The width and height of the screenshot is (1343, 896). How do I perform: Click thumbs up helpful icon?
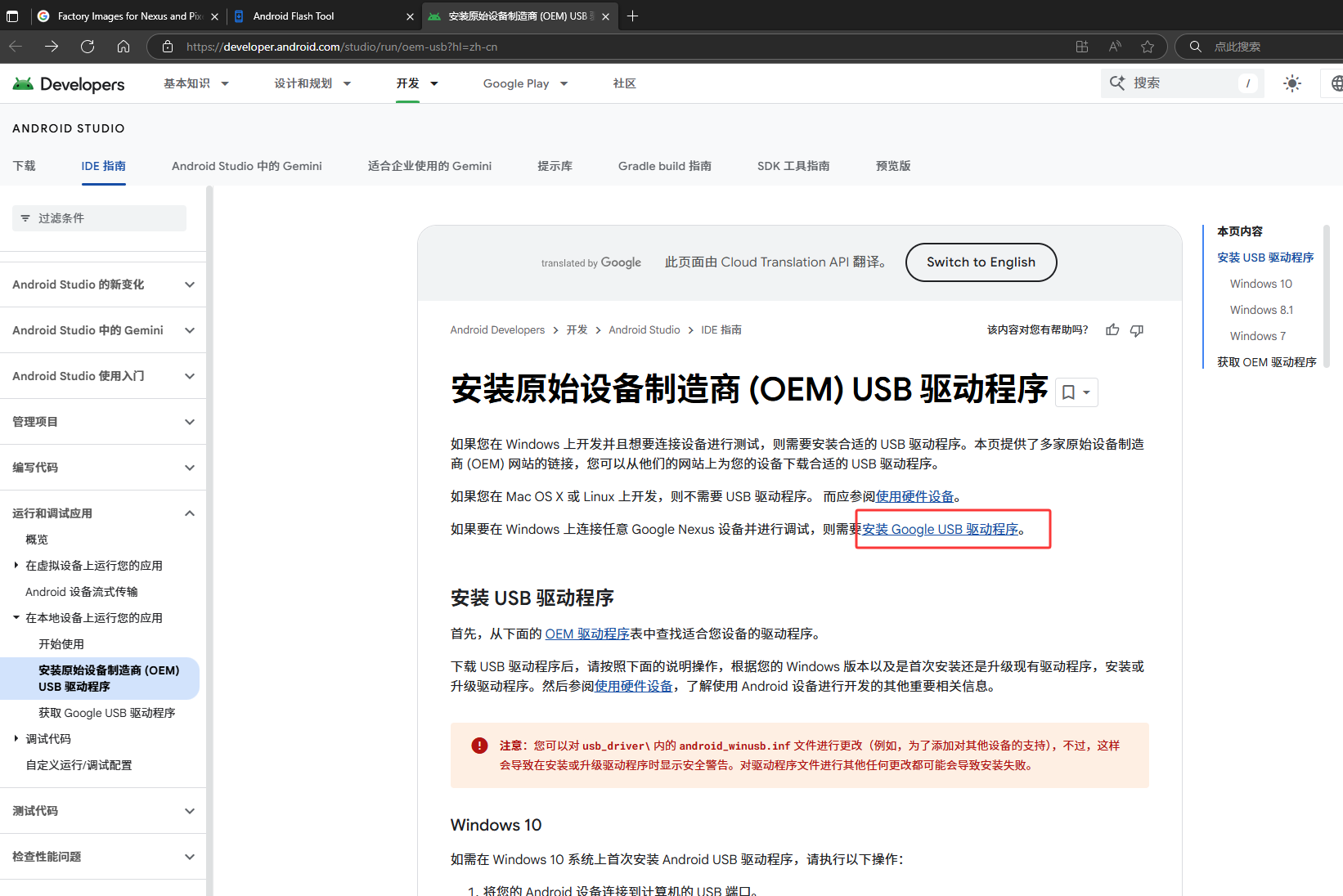coord(1112,329)
